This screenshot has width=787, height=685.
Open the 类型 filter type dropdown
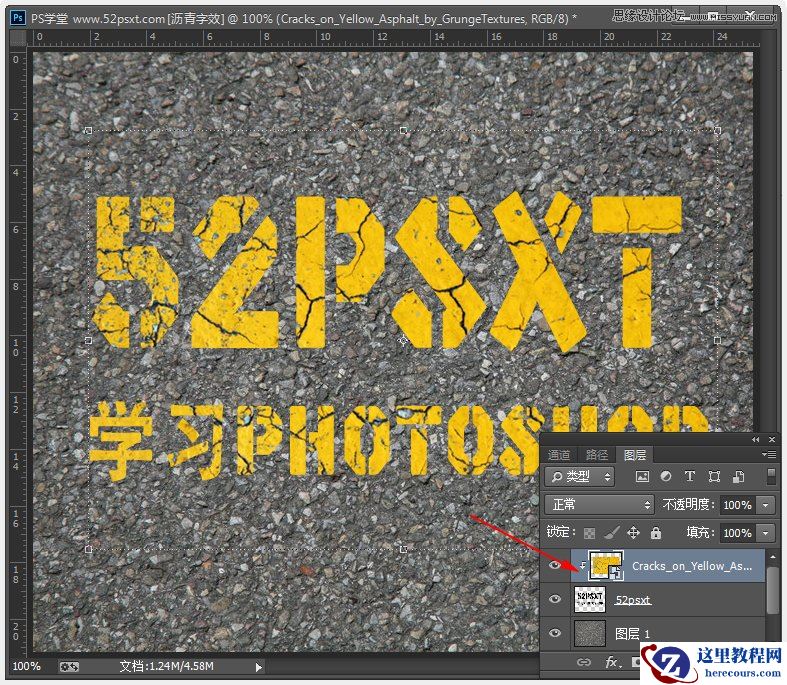(580, 476)
